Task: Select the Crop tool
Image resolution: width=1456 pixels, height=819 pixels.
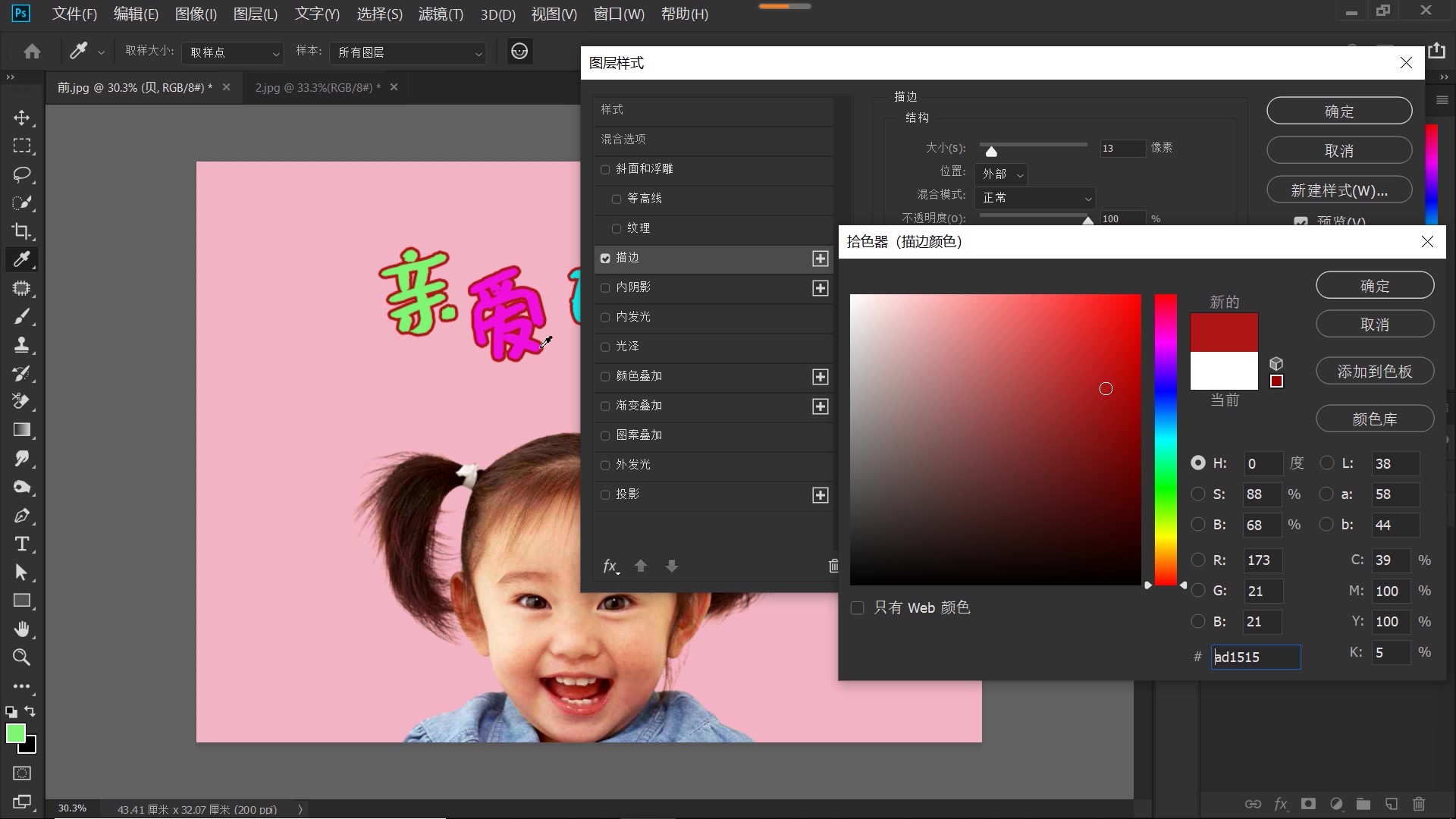Action: 22,231
